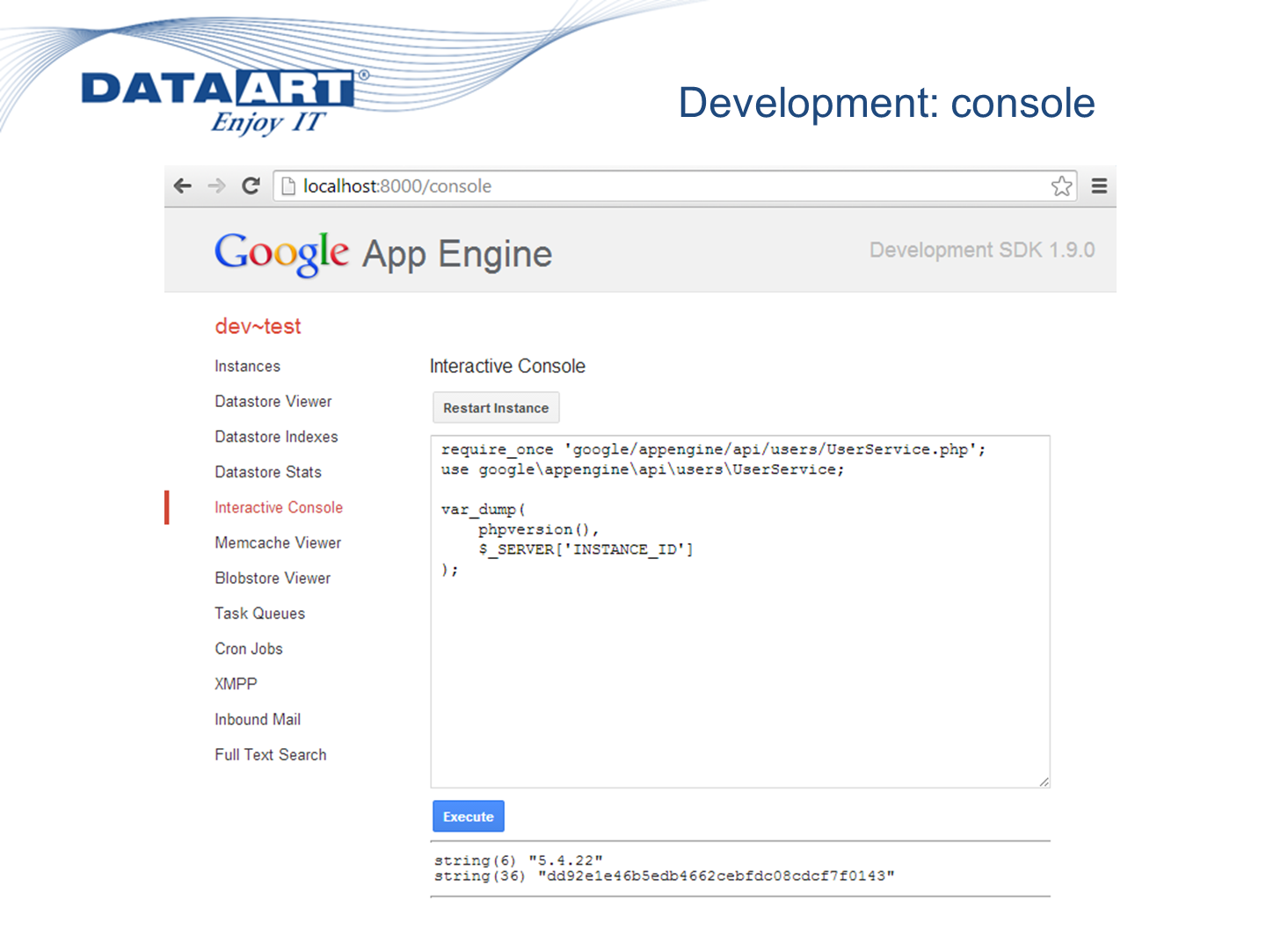
Task: Open Datastore Stats page
Action: coord(268,472)
